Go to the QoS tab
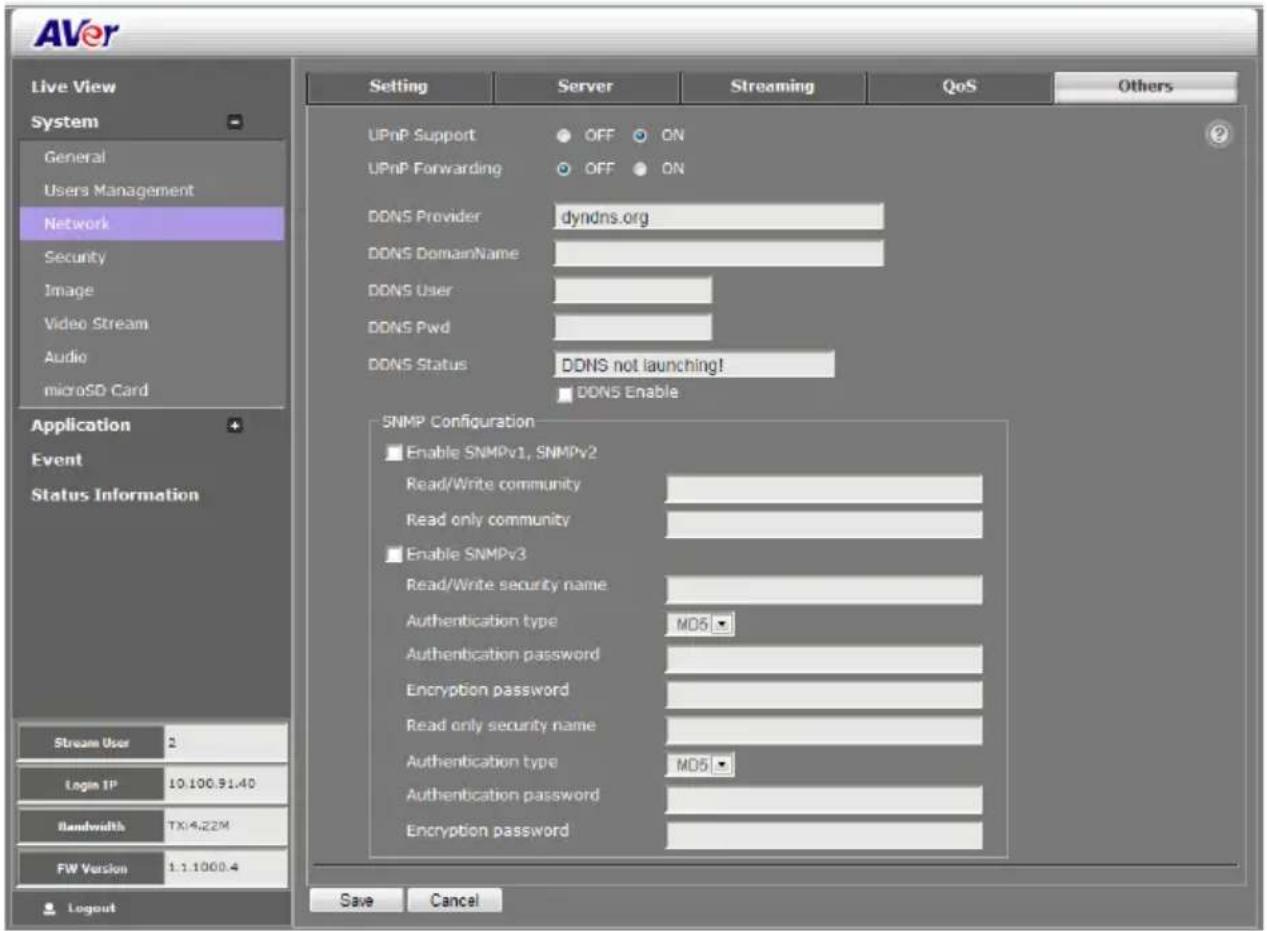 [x=958, y=87]
